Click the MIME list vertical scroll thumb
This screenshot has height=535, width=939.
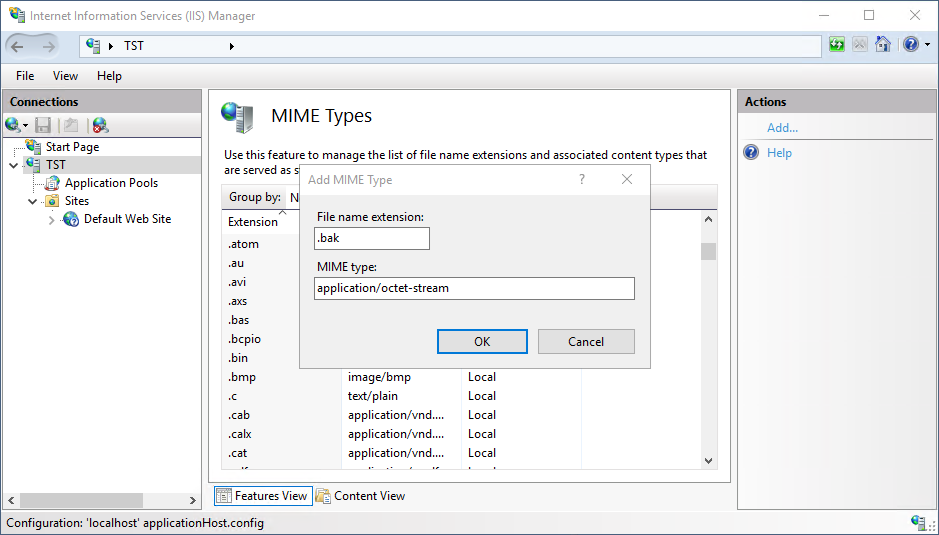tap(708, 251)
